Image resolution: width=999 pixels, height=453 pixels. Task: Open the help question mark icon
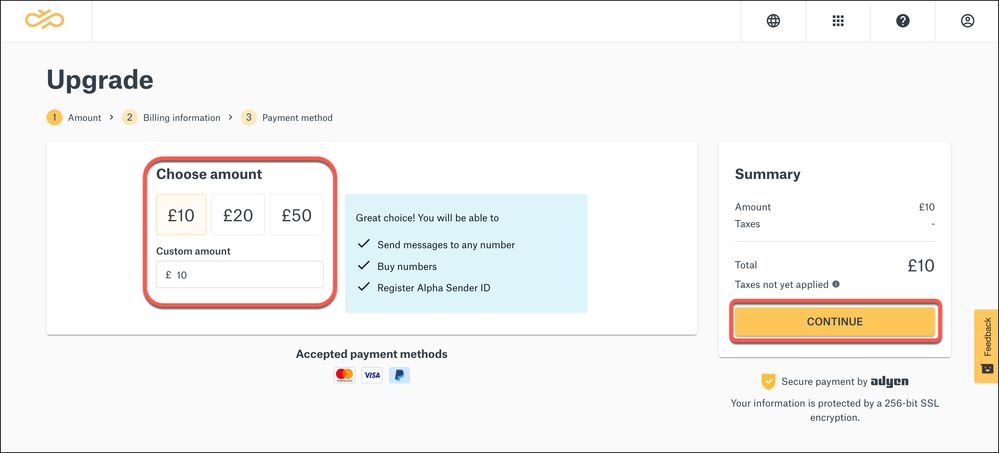tap(903, 21)
